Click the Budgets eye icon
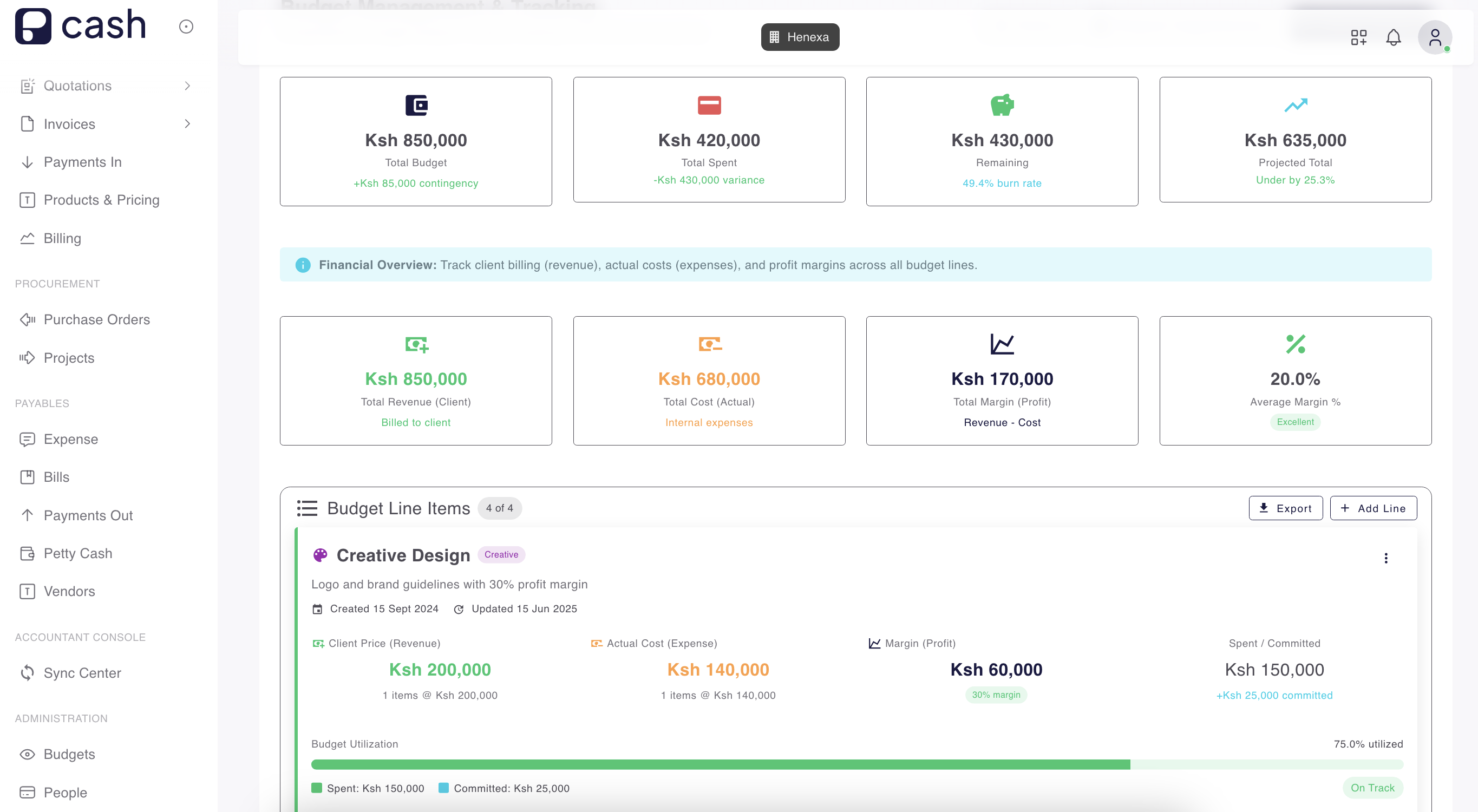Viewport: 1478px width, 812px height. click(x=28, y=754)
